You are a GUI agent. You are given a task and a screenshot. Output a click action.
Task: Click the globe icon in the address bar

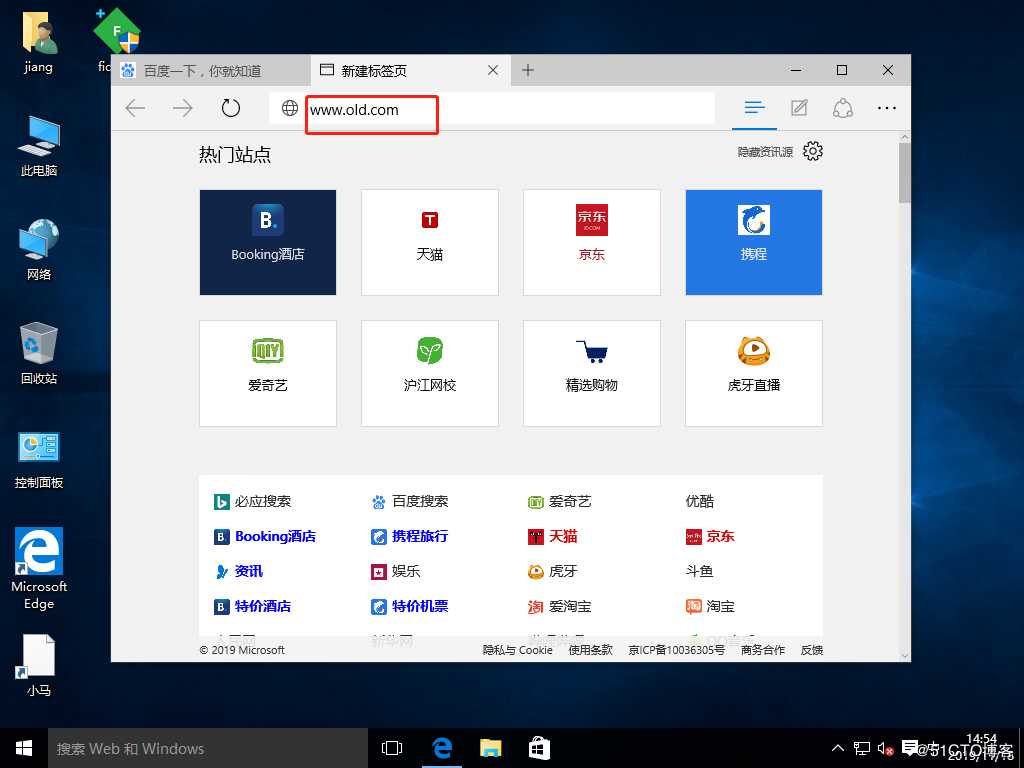(x=290, y=108)
